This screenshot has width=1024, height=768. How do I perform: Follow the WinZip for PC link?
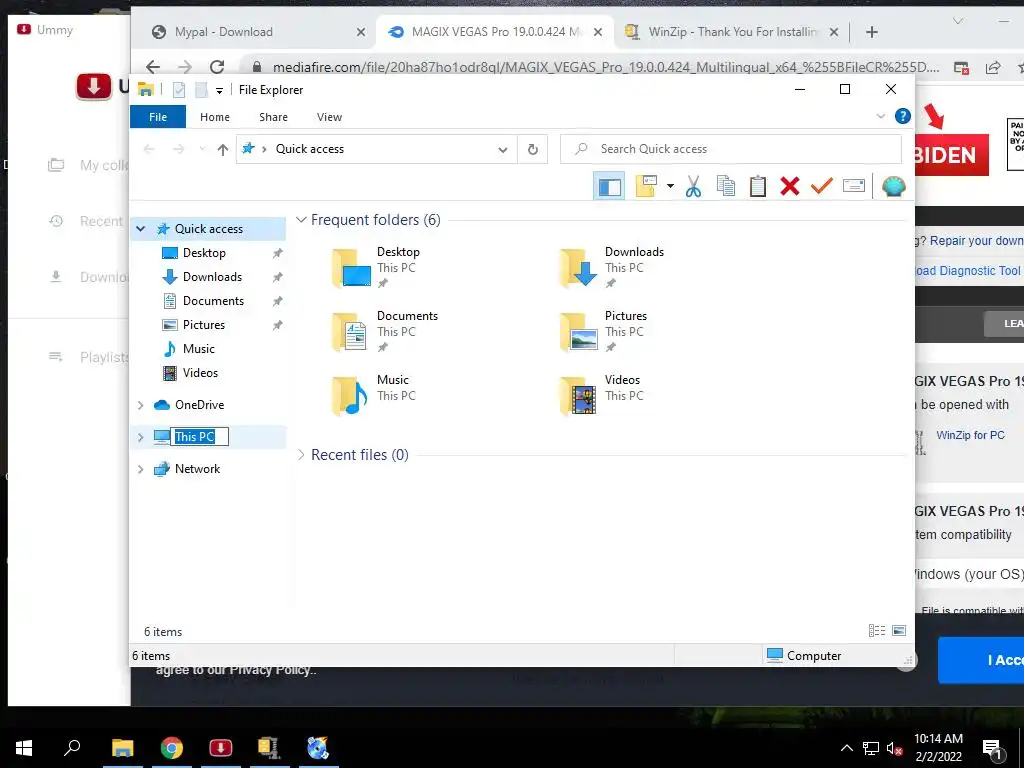970,435
